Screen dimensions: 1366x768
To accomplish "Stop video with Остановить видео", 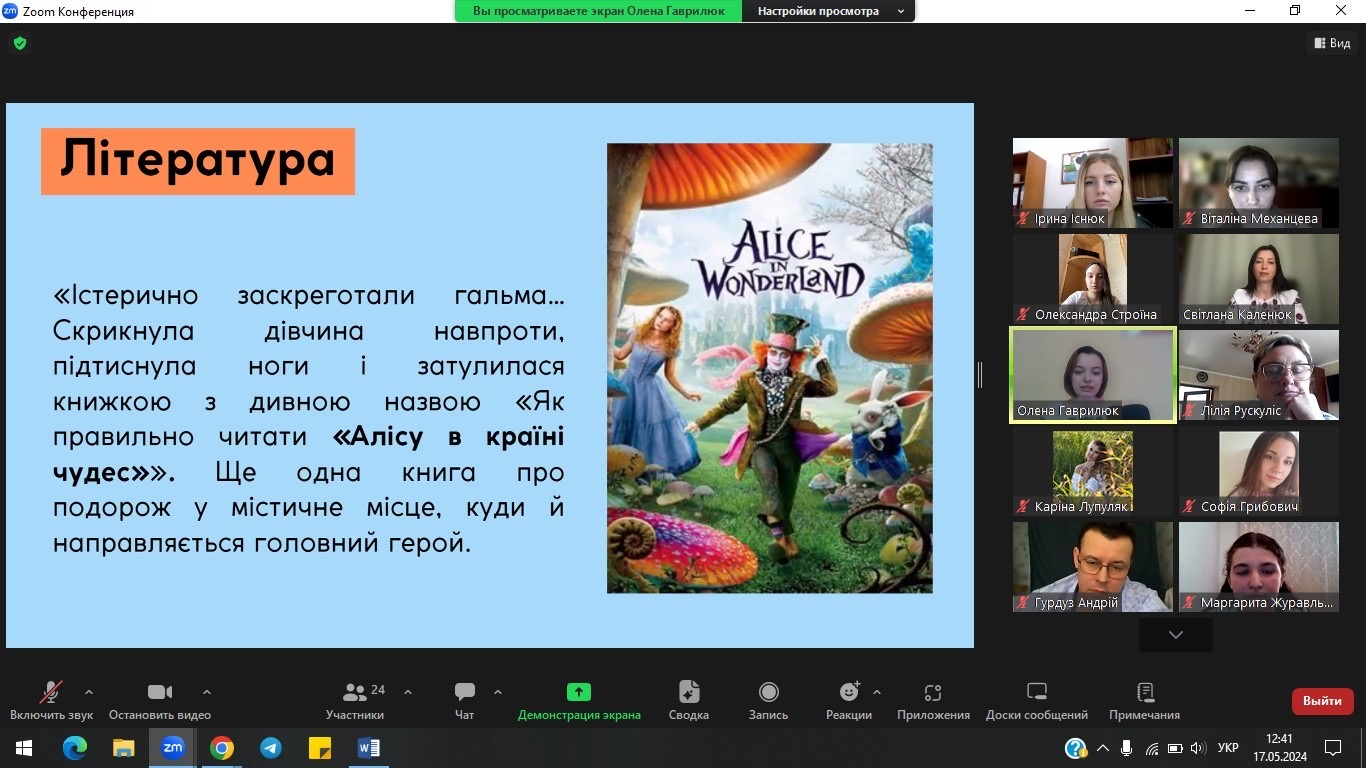I will click(160, 700).
